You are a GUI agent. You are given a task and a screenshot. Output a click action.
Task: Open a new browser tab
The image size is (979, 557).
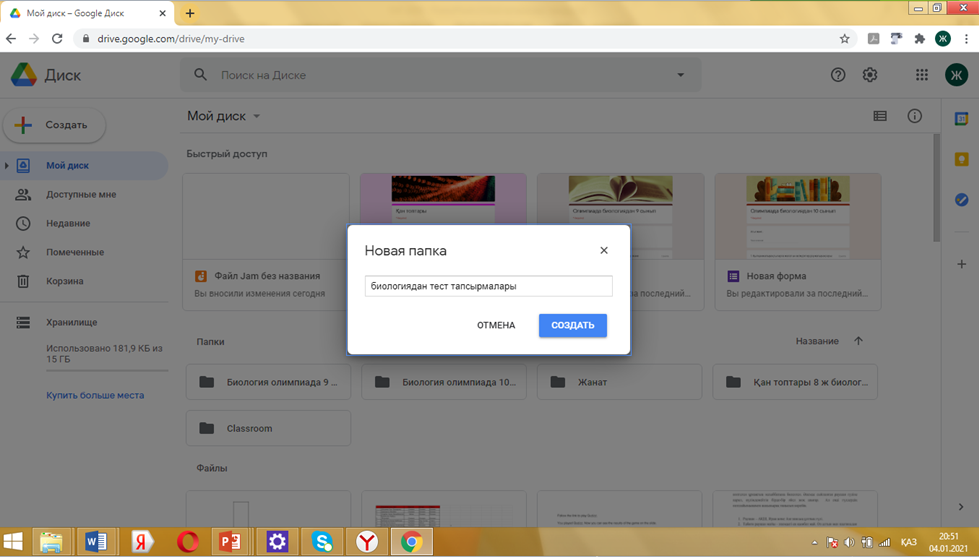pos(190,13)
